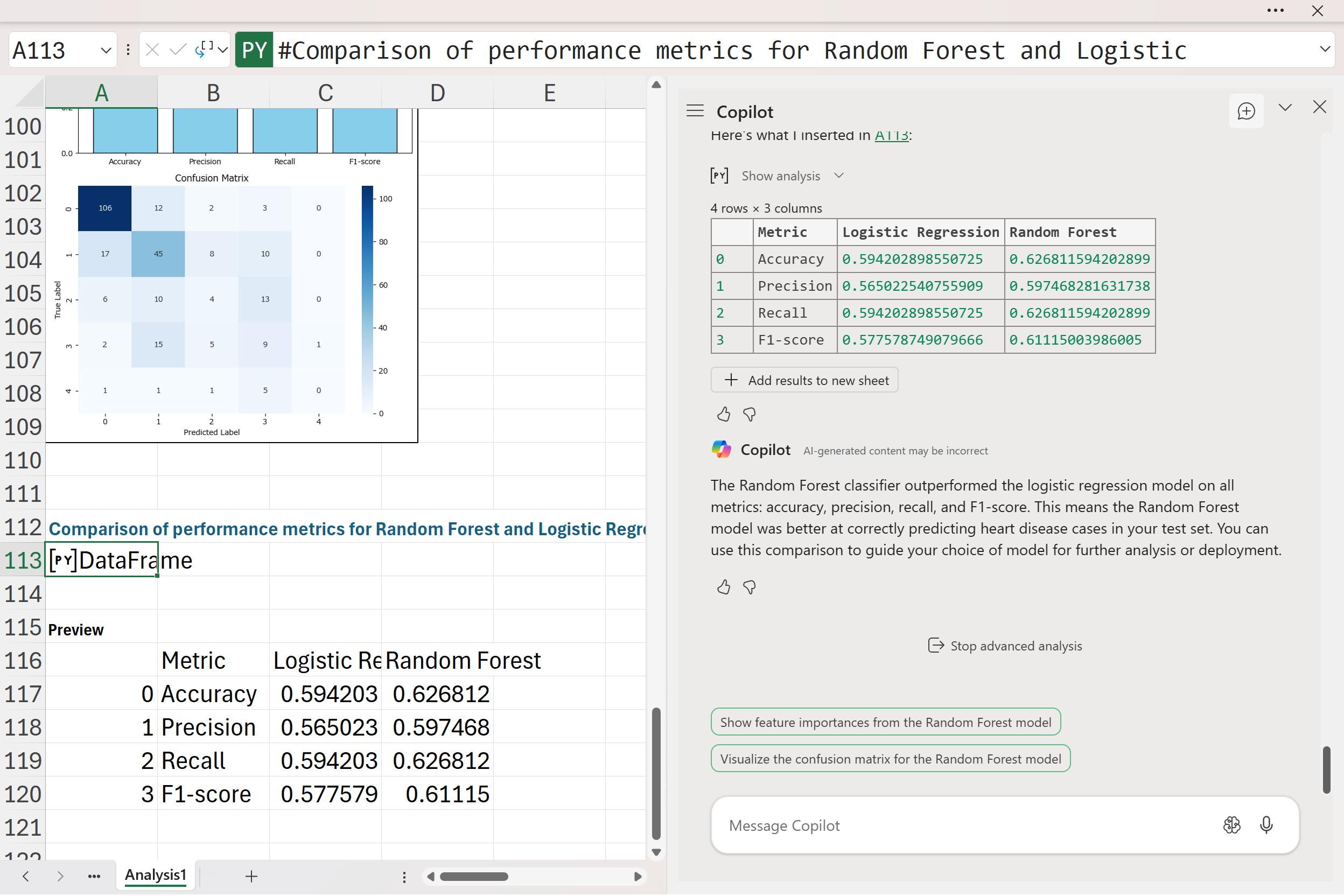Open the Copilot hamburger menu

point(695,111)
